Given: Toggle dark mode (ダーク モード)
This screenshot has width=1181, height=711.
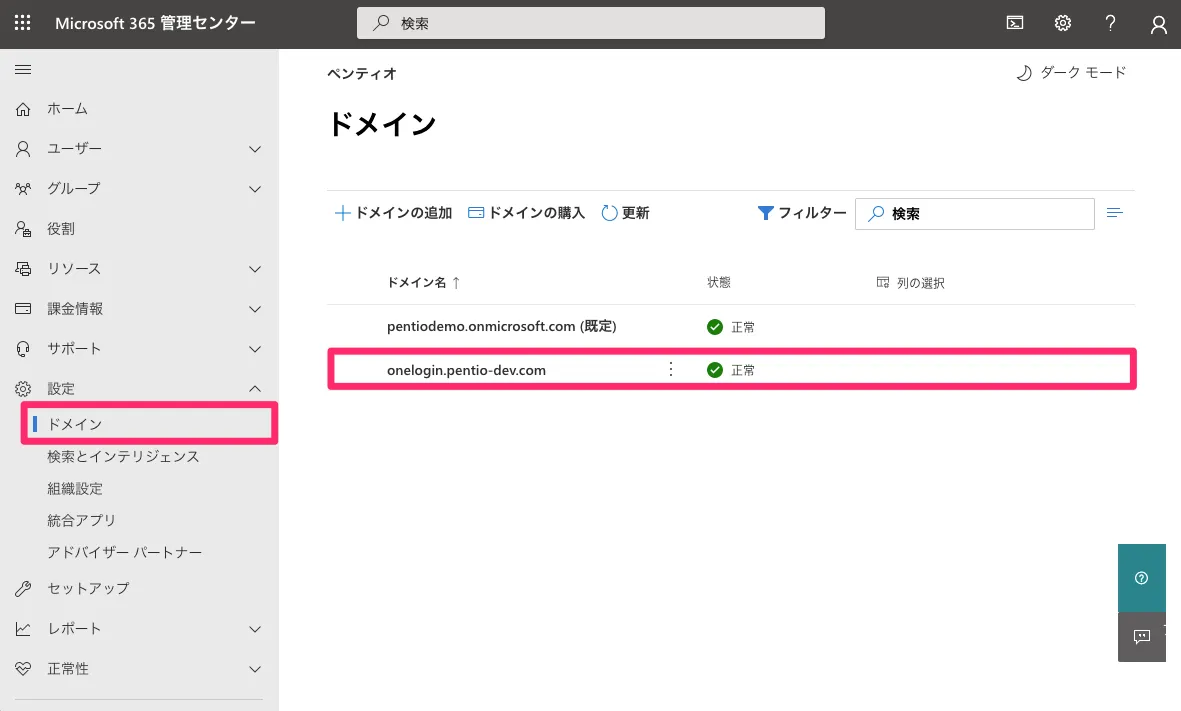Looking at the screenshot, I should click(x=1071, y=73).
